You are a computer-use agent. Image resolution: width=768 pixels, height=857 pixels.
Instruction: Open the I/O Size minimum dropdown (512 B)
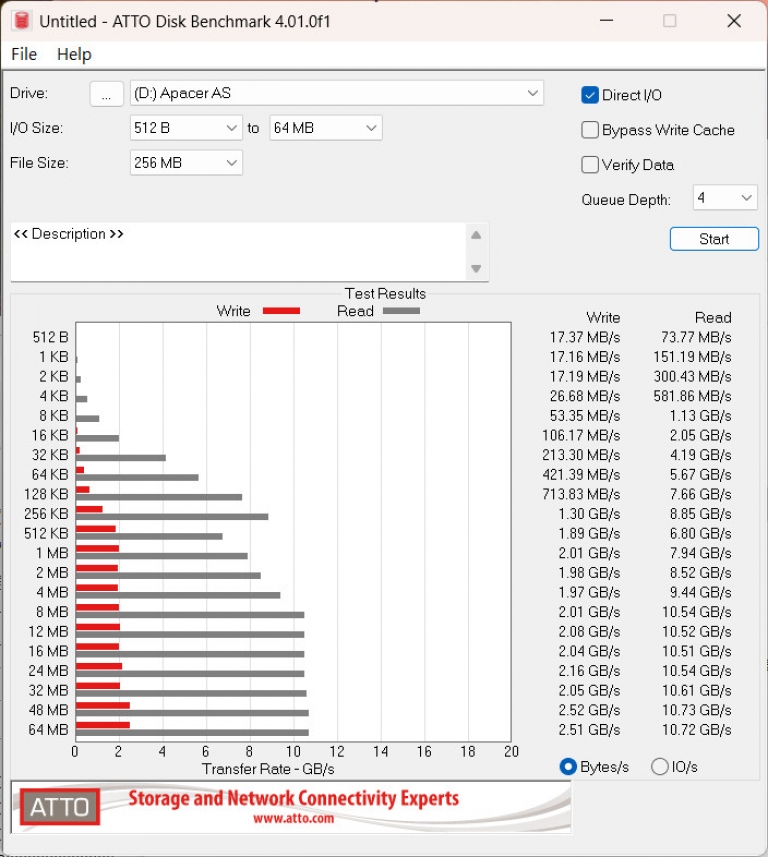click(x=186, y=128)
